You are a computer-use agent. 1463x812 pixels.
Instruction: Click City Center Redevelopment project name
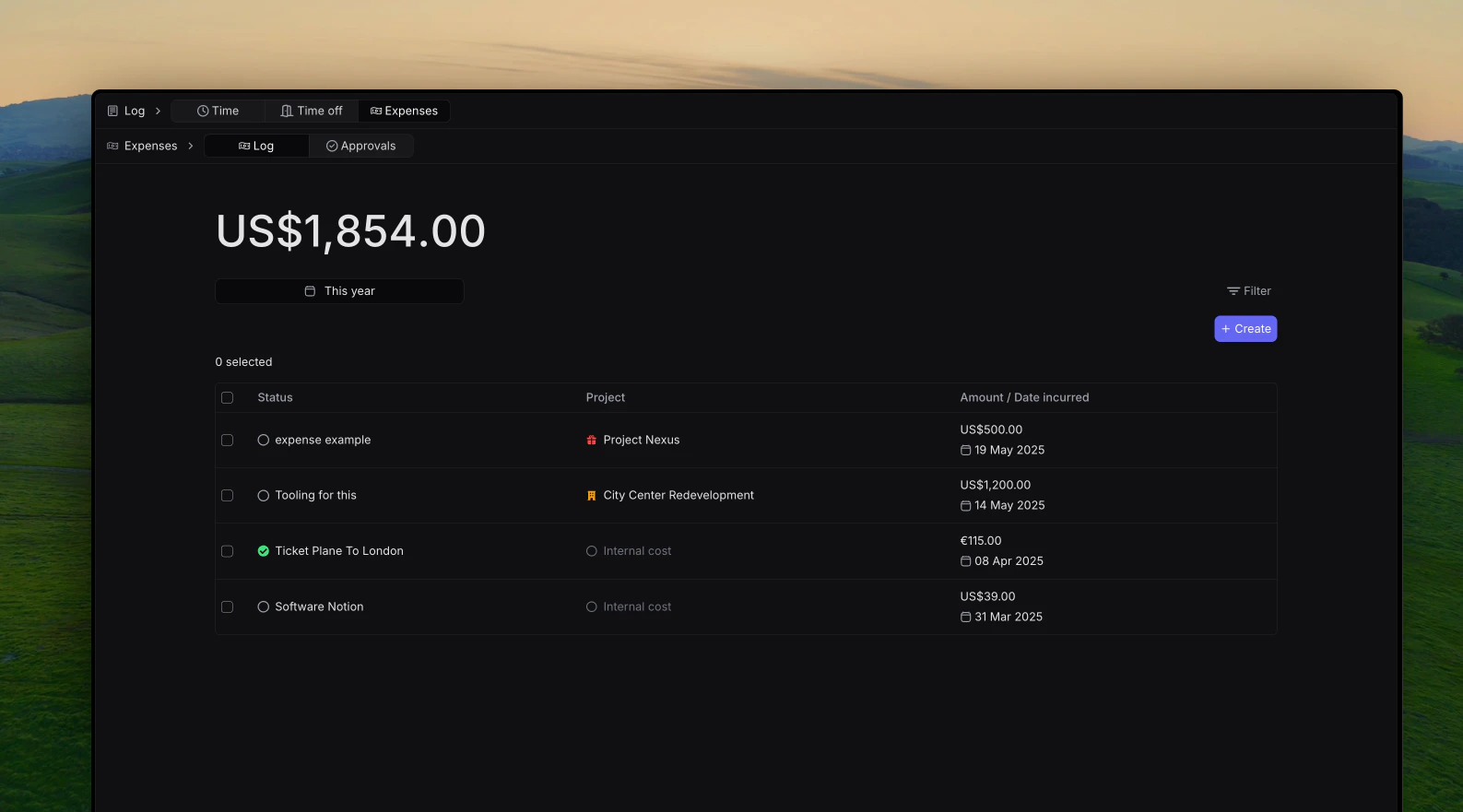tap(678, 496)
